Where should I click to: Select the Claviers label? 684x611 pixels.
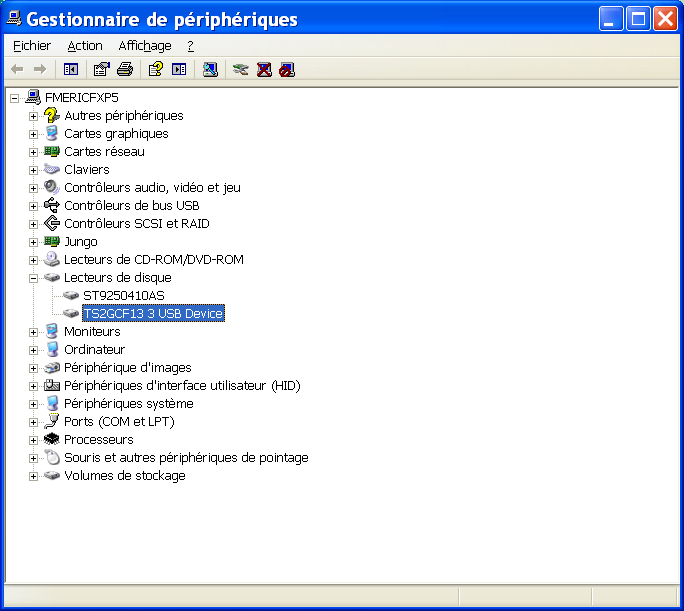(x=87, y=169)
